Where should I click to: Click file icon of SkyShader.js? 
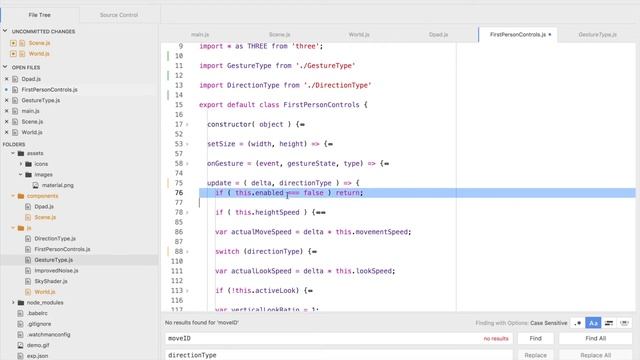(x=28, y=281)
